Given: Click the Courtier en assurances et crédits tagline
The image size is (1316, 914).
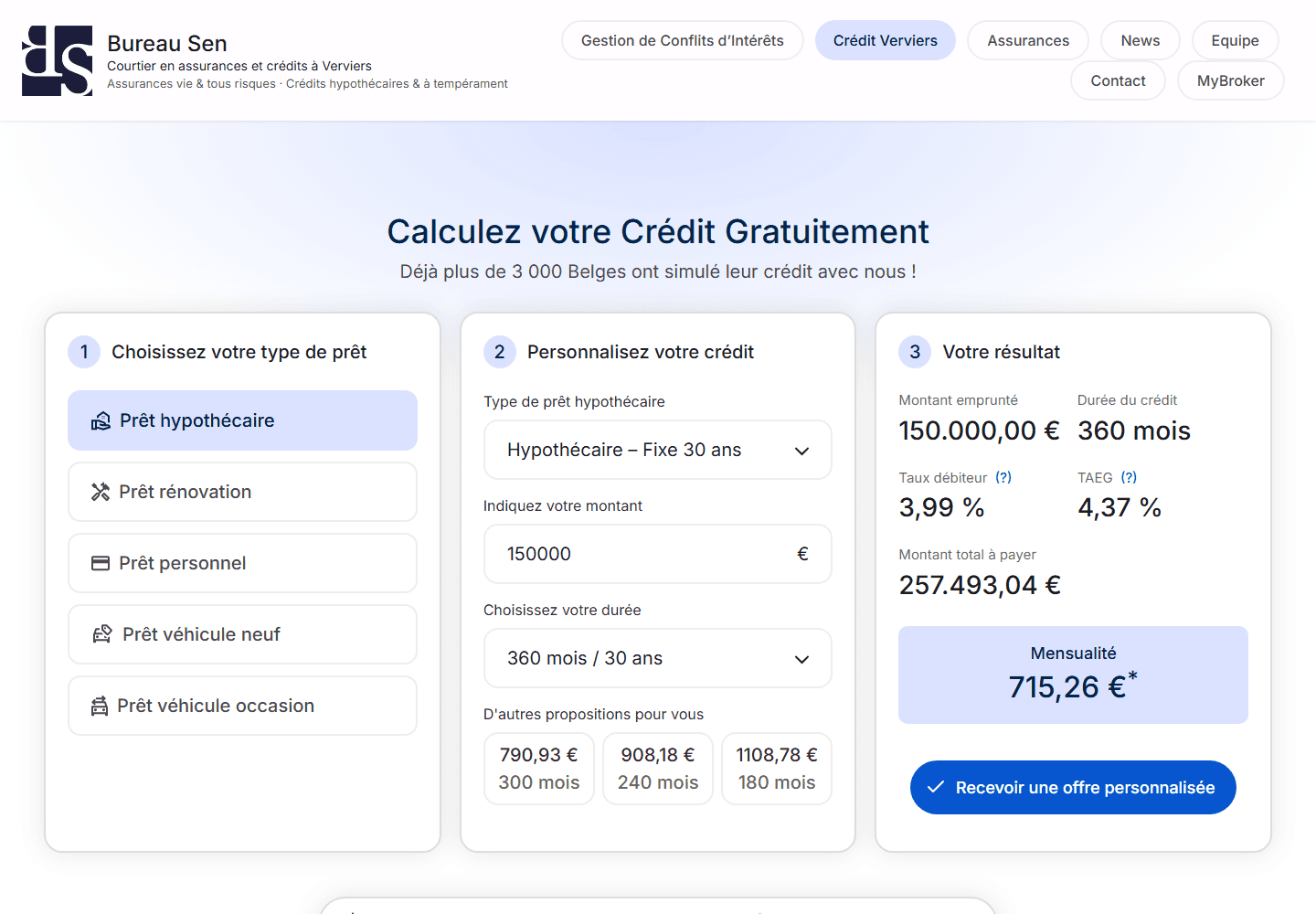Looking at the screenshot, I should [239, 66].
